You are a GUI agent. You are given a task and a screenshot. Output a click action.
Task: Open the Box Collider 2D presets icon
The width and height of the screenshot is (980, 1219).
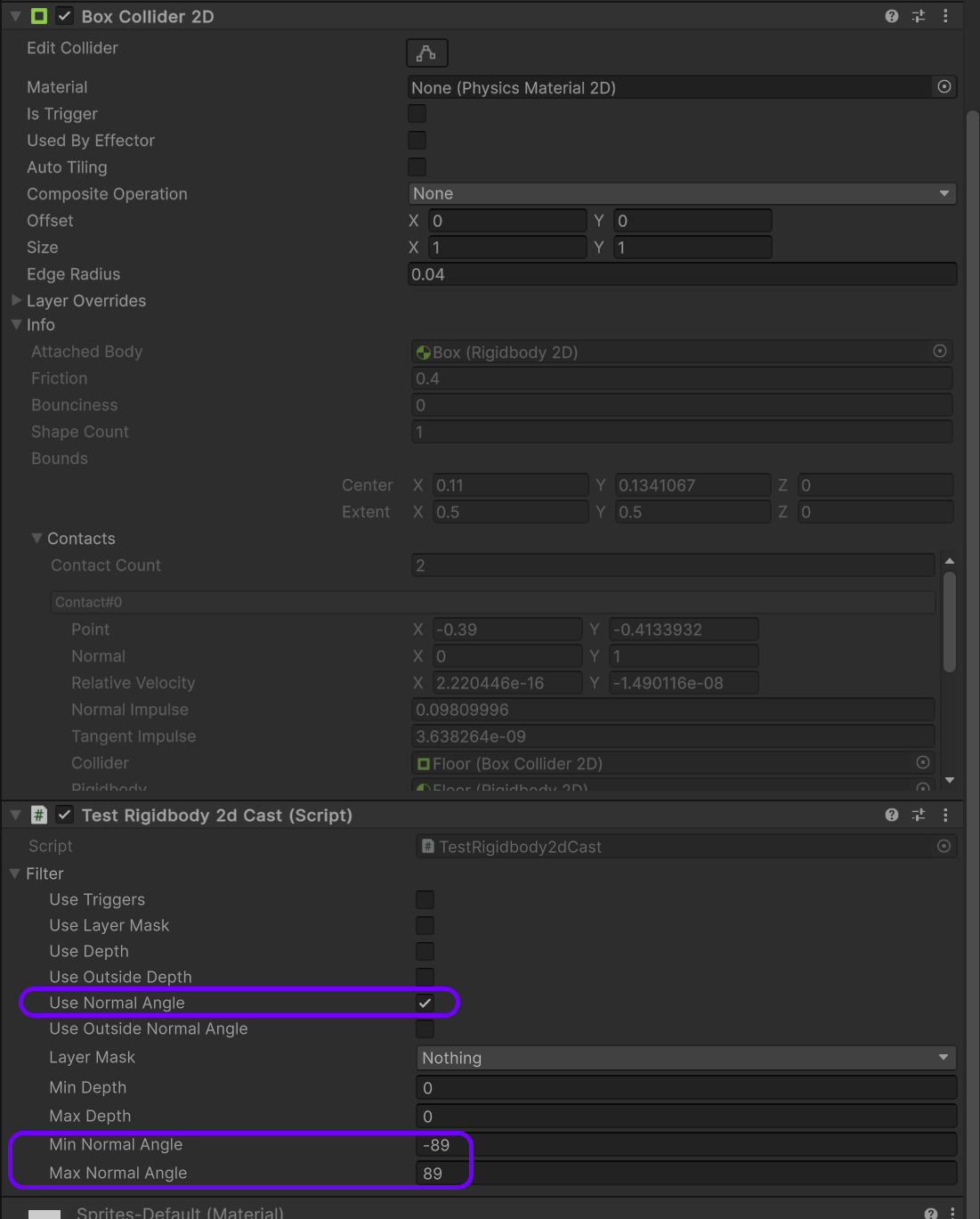click(x=918, y=15)
